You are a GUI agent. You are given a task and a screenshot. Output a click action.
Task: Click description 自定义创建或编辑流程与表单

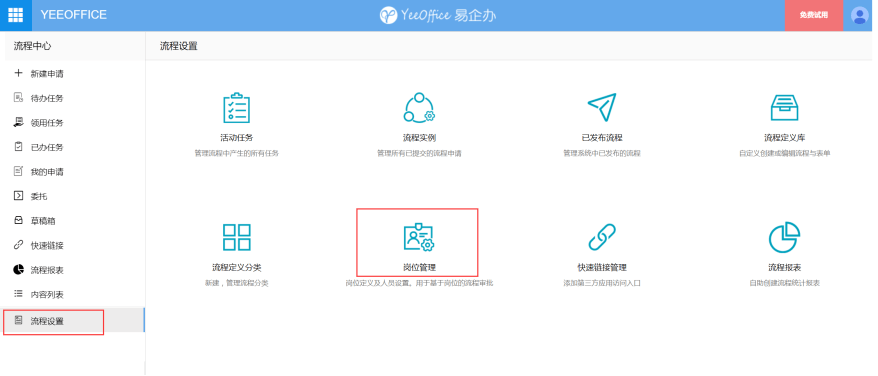[x=784, y=153]
